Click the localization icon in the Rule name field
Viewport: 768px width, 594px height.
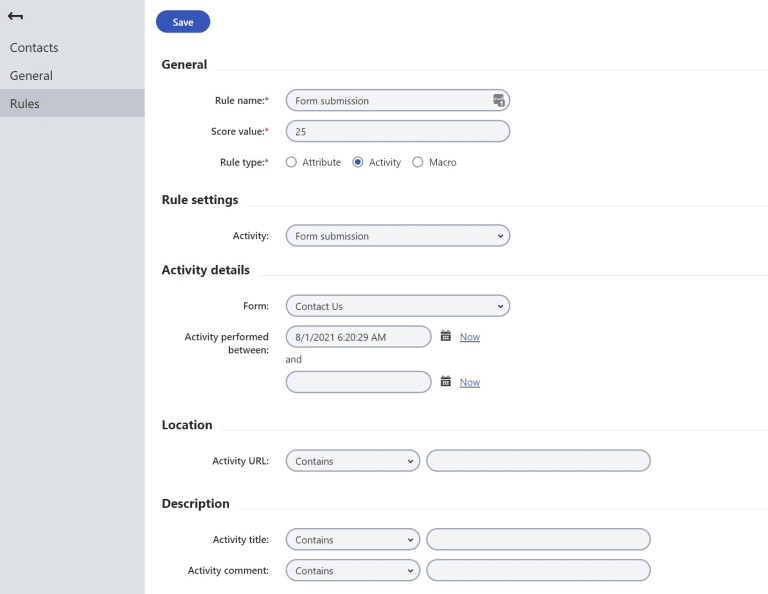pyautogui.click(x=499, y=100)
